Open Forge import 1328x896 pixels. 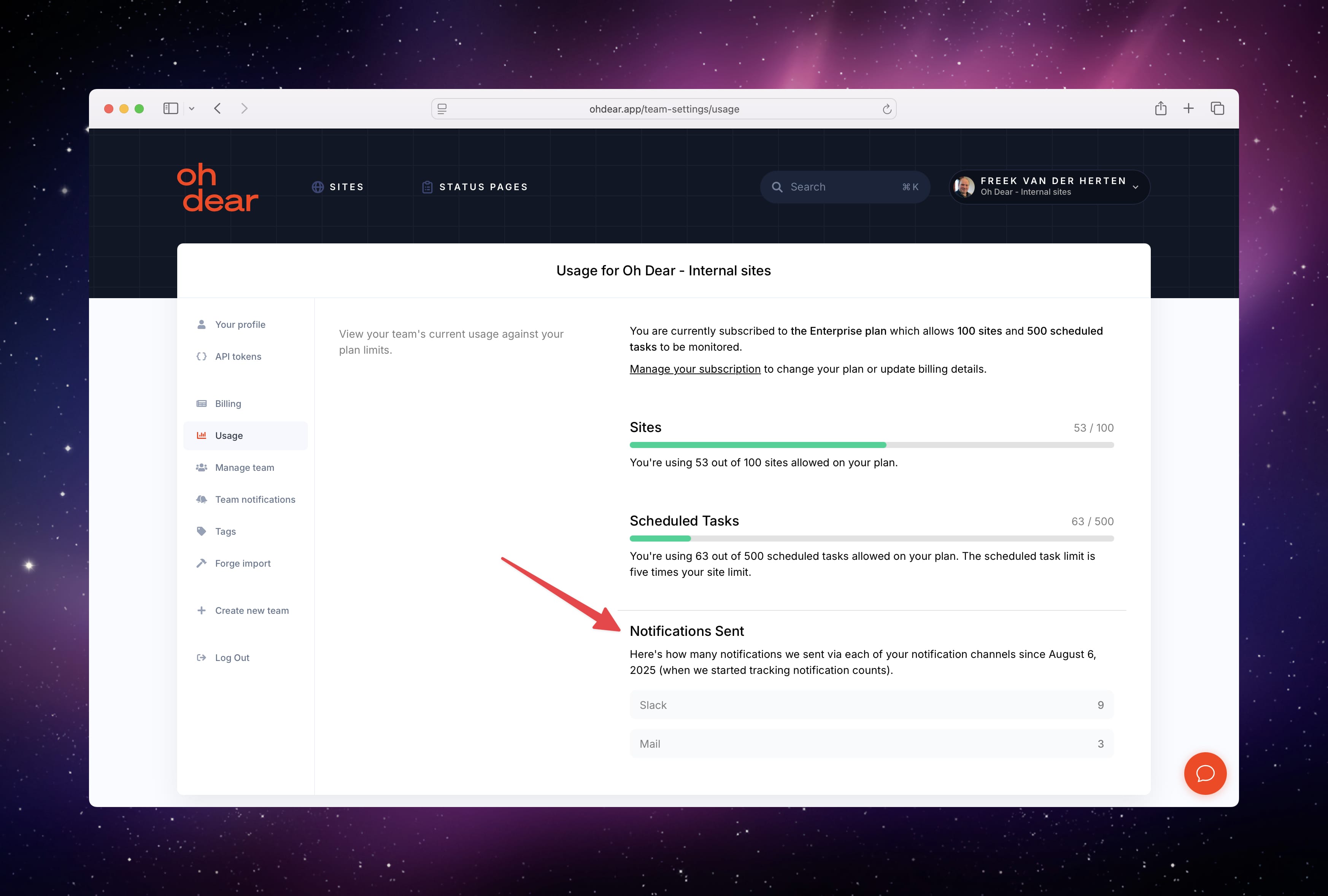pyautogui.click(x=245, y=564)
